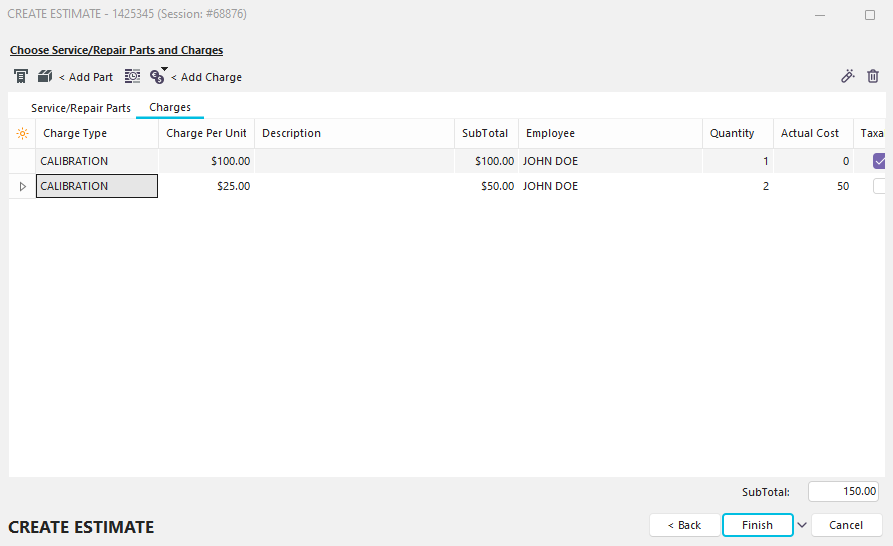Expand the second CALIBRATION row arrow
893x546 pixels.
pyautogui.click(x=22, y=186)
